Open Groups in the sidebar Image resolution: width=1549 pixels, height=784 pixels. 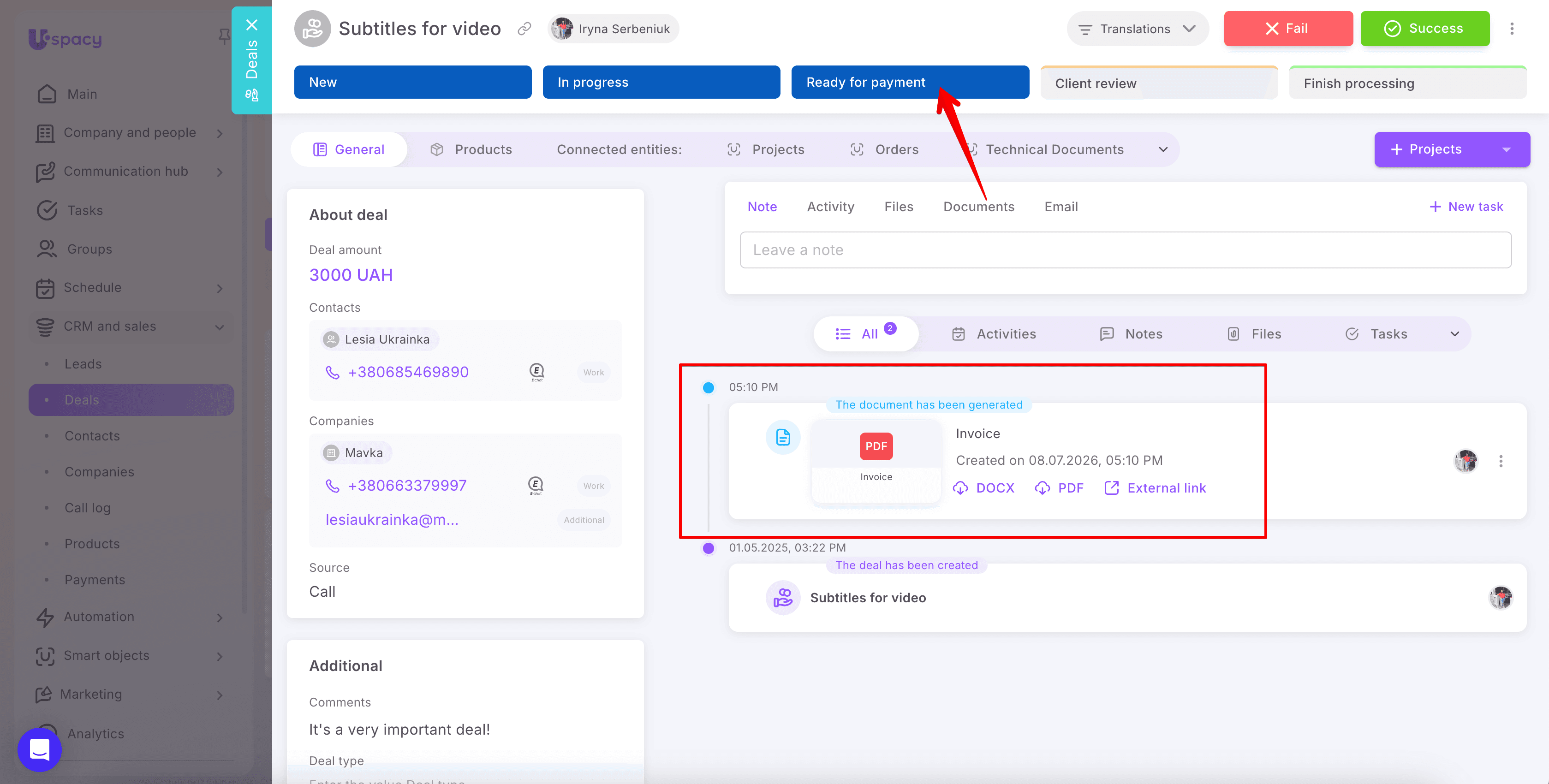tap(89, 249)
